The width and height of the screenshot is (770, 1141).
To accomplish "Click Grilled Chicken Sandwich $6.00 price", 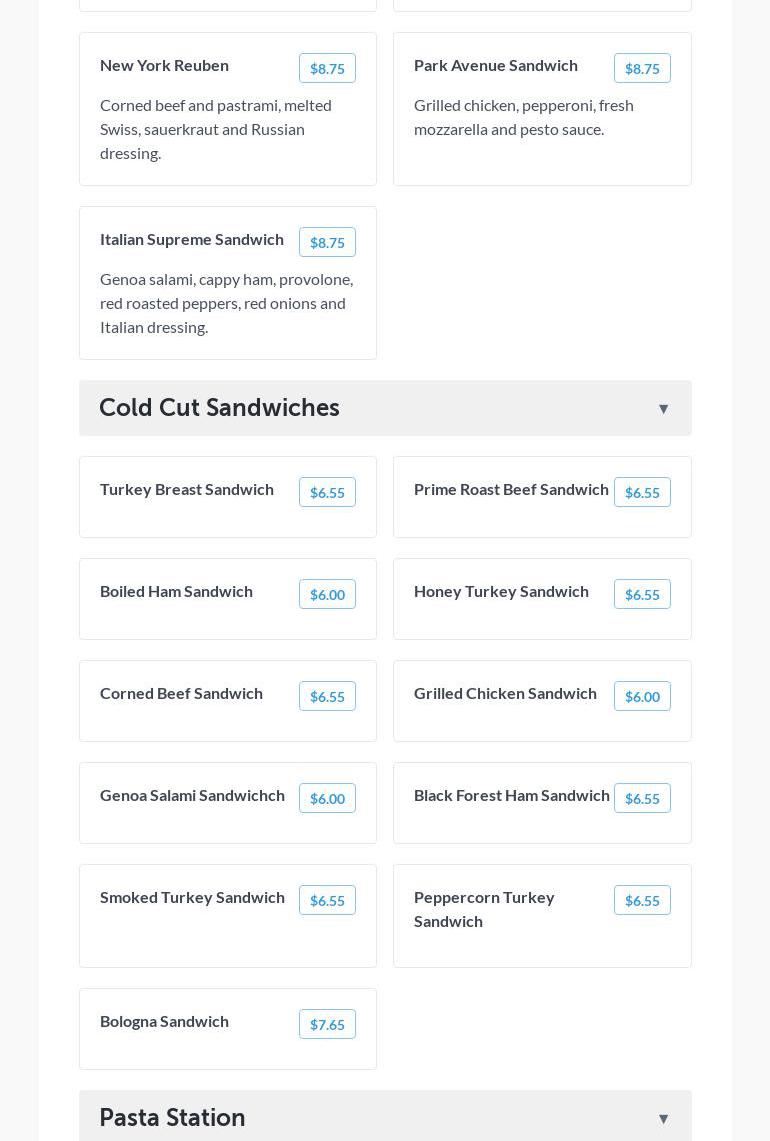I will 642,697.
